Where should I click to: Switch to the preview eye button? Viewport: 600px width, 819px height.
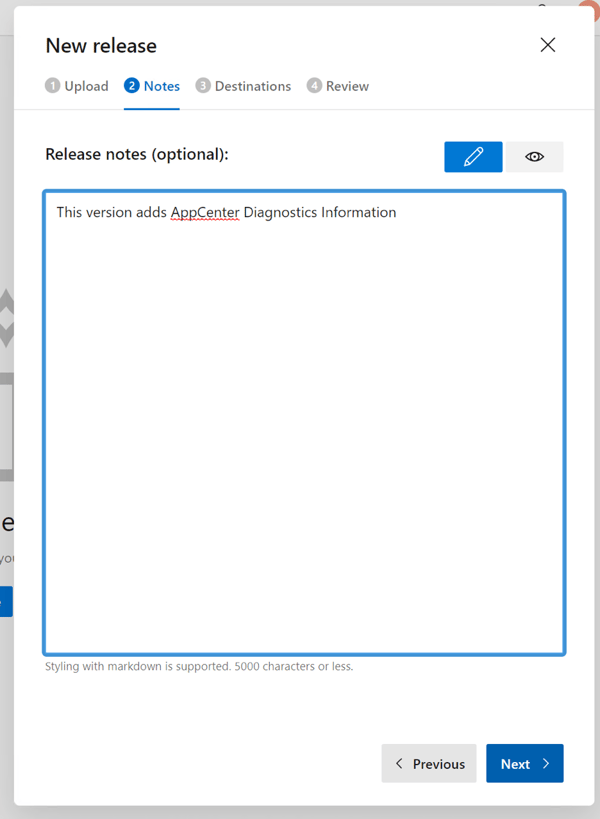534,157
